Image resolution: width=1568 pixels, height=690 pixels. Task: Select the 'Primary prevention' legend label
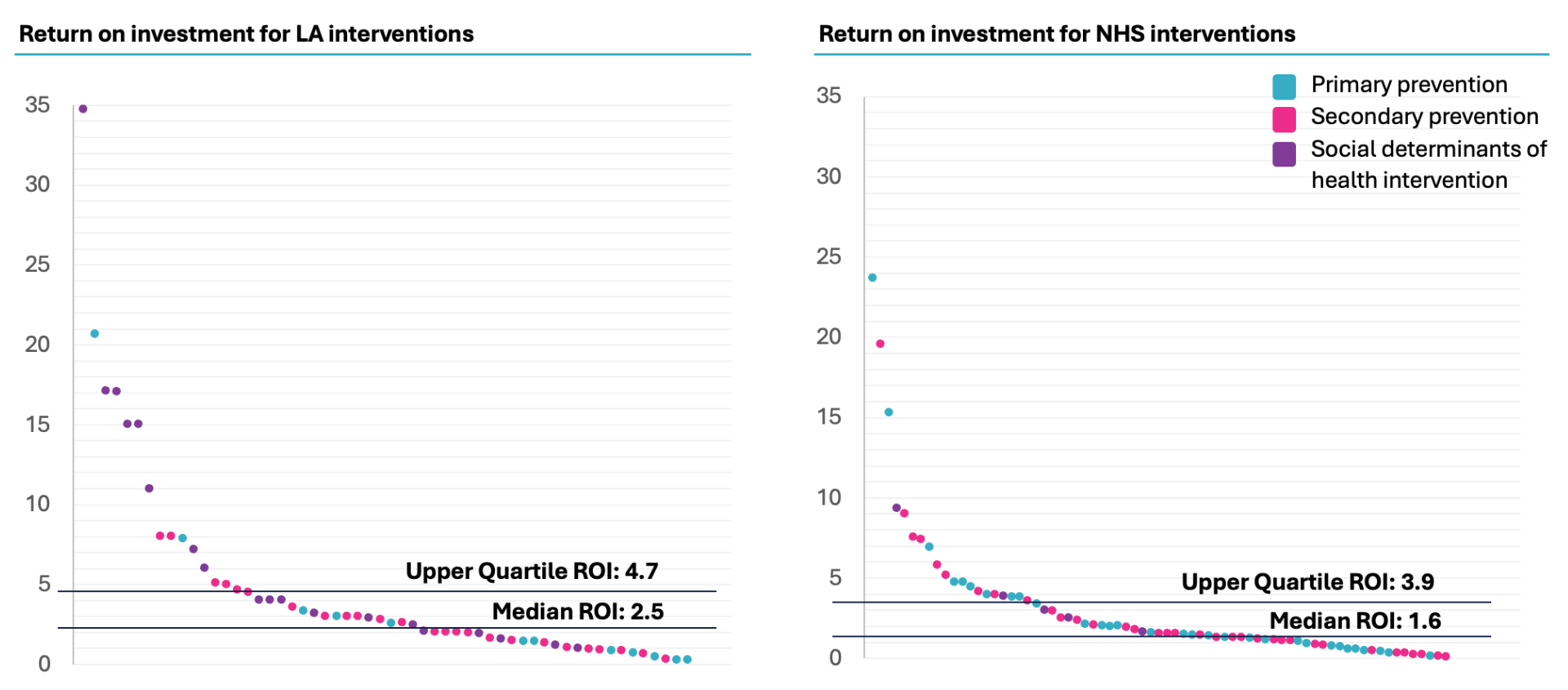(x=1409, y=85)
